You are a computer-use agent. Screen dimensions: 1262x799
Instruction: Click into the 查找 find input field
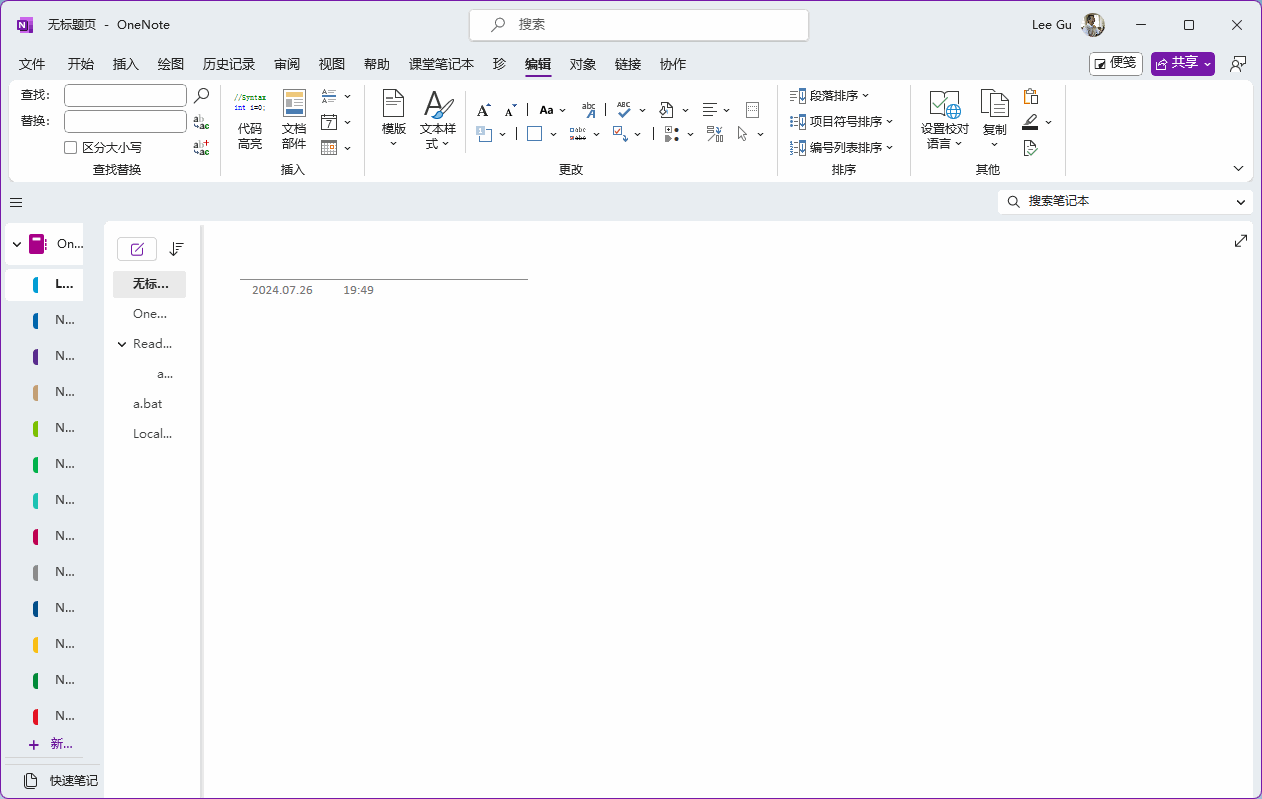(x=125, y=95)
